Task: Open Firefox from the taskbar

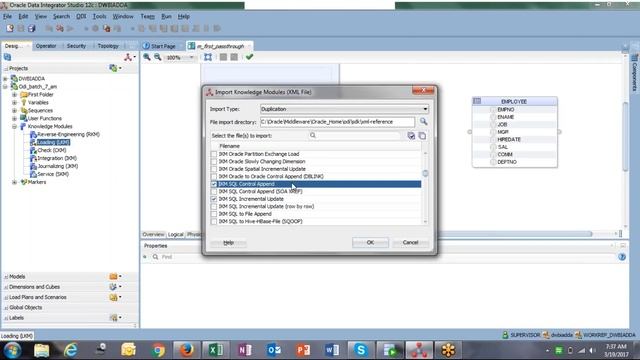Action: (187, 350)
